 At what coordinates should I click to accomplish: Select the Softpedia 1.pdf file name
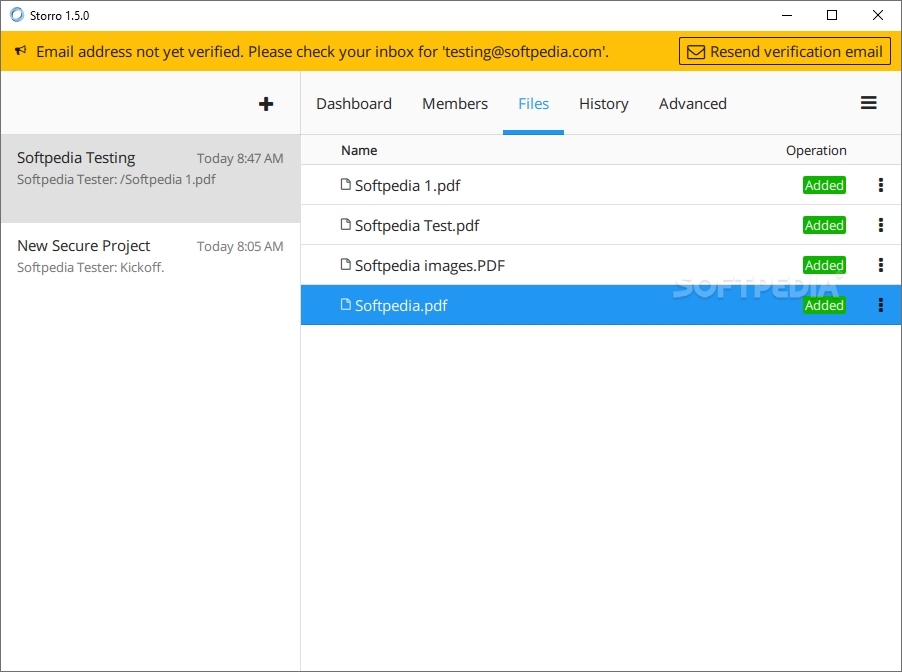[407, 186]
